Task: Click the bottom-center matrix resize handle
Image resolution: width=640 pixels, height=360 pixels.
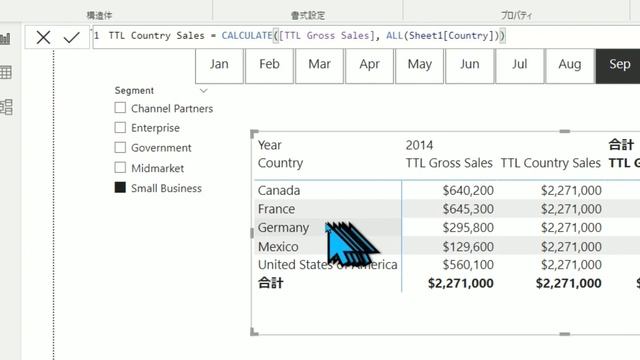Action: (x=564, y=334)
